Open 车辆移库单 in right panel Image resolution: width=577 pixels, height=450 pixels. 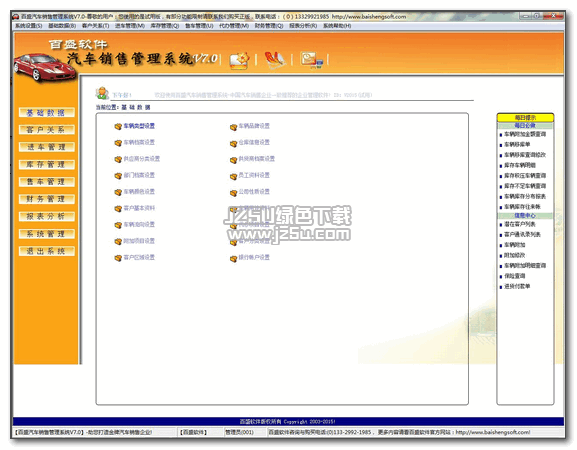(x=517, y=145)
